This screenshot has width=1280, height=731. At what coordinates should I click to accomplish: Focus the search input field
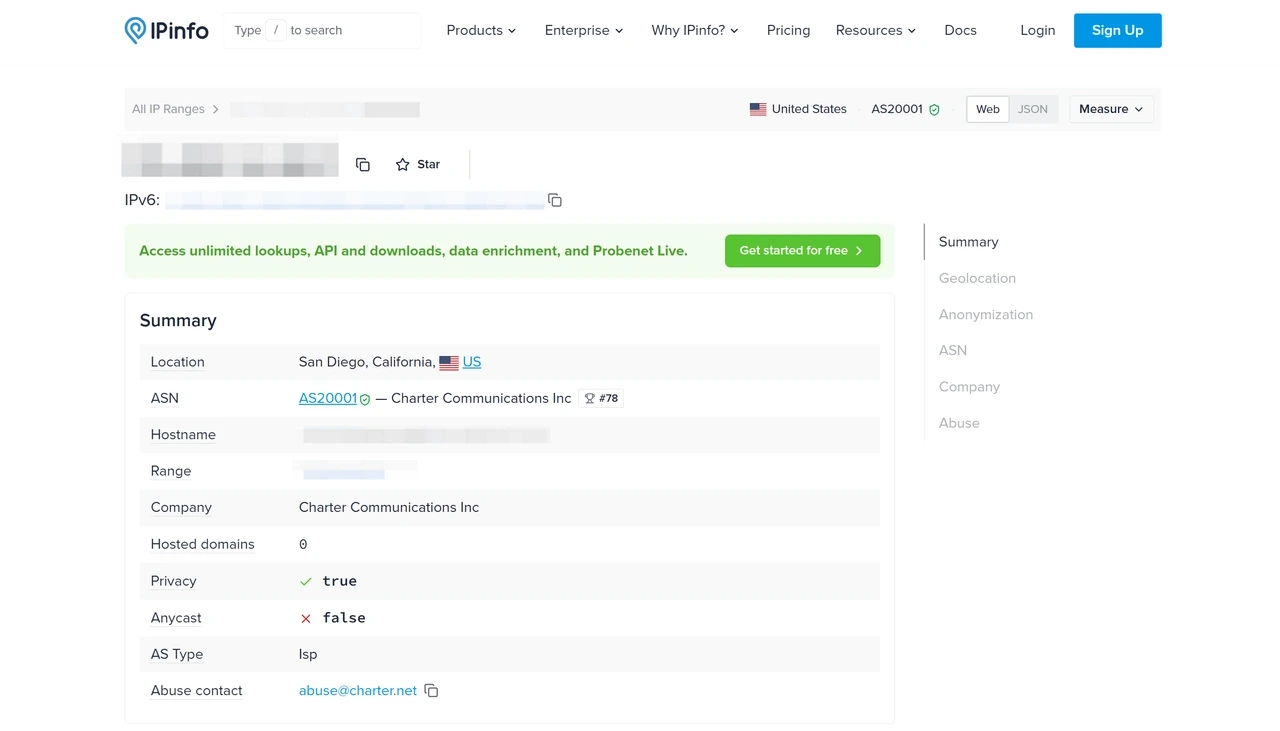pyautogui.click(x=322, y=30)
